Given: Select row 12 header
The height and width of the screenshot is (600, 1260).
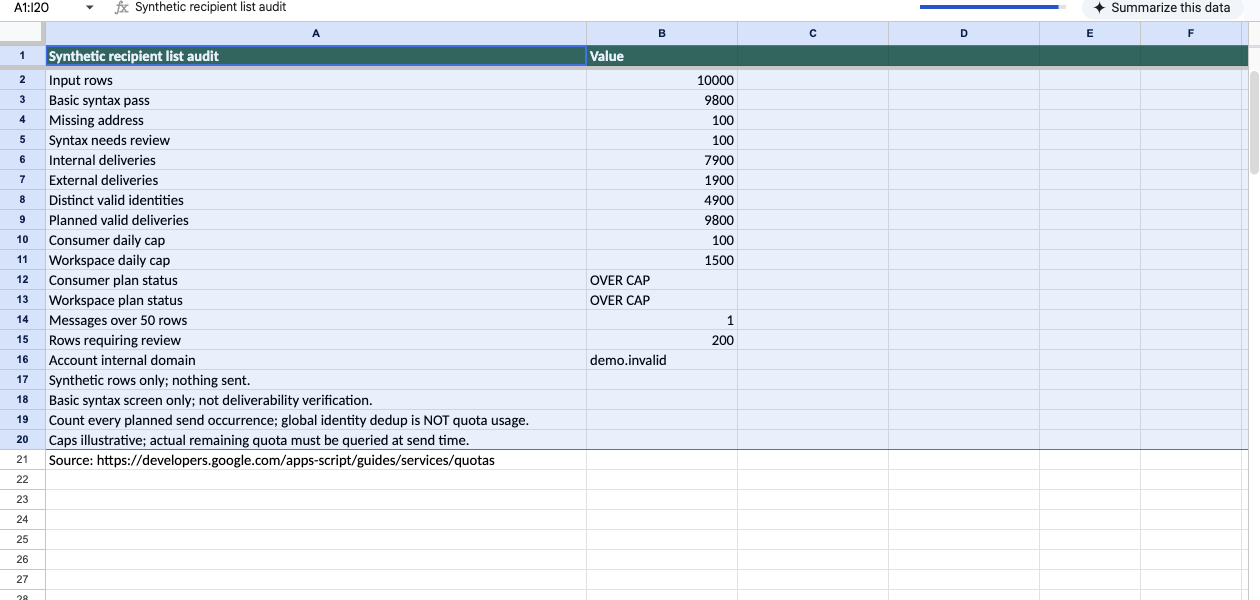Looking at the screenshot, I should pos(22,280).
